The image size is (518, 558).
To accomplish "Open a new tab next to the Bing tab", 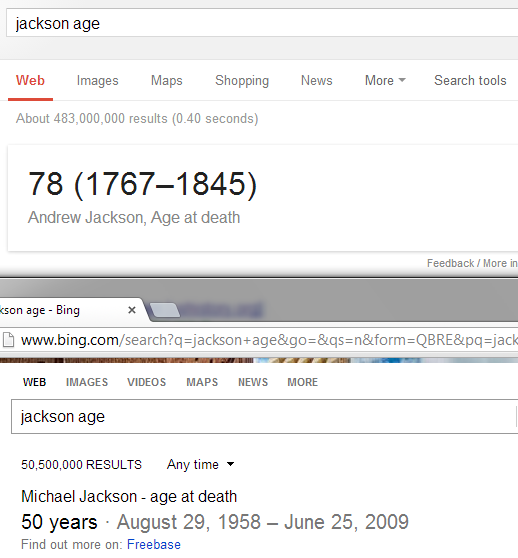I will [164, 310].
